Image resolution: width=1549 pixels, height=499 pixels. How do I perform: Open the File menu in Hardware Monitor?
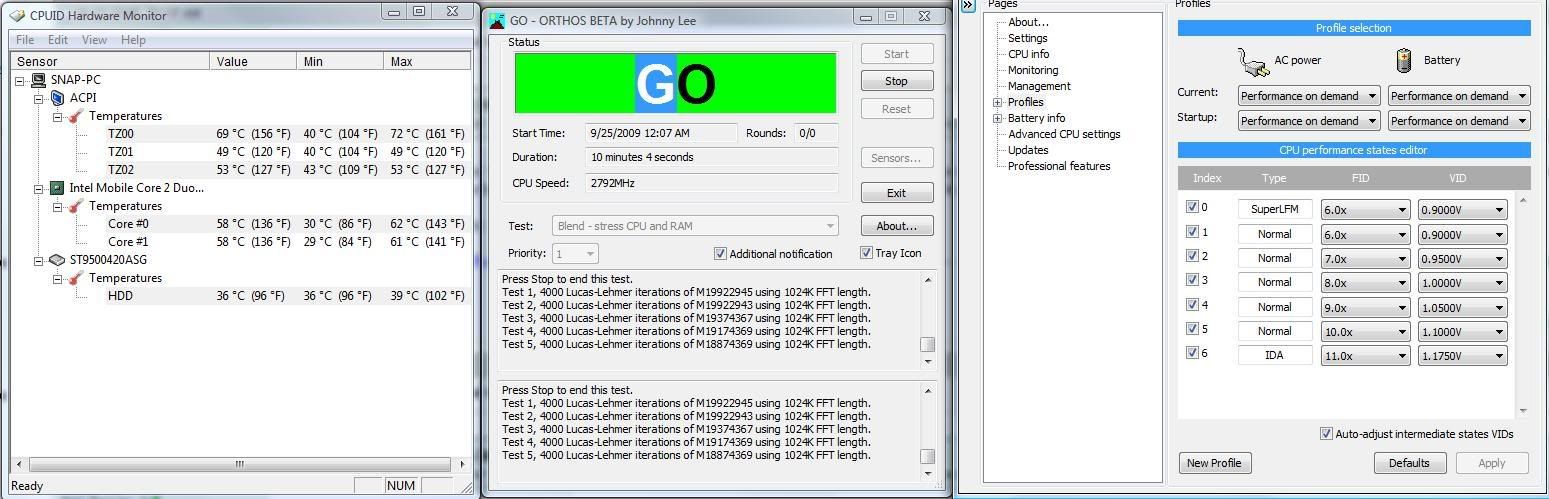[25, 40]
